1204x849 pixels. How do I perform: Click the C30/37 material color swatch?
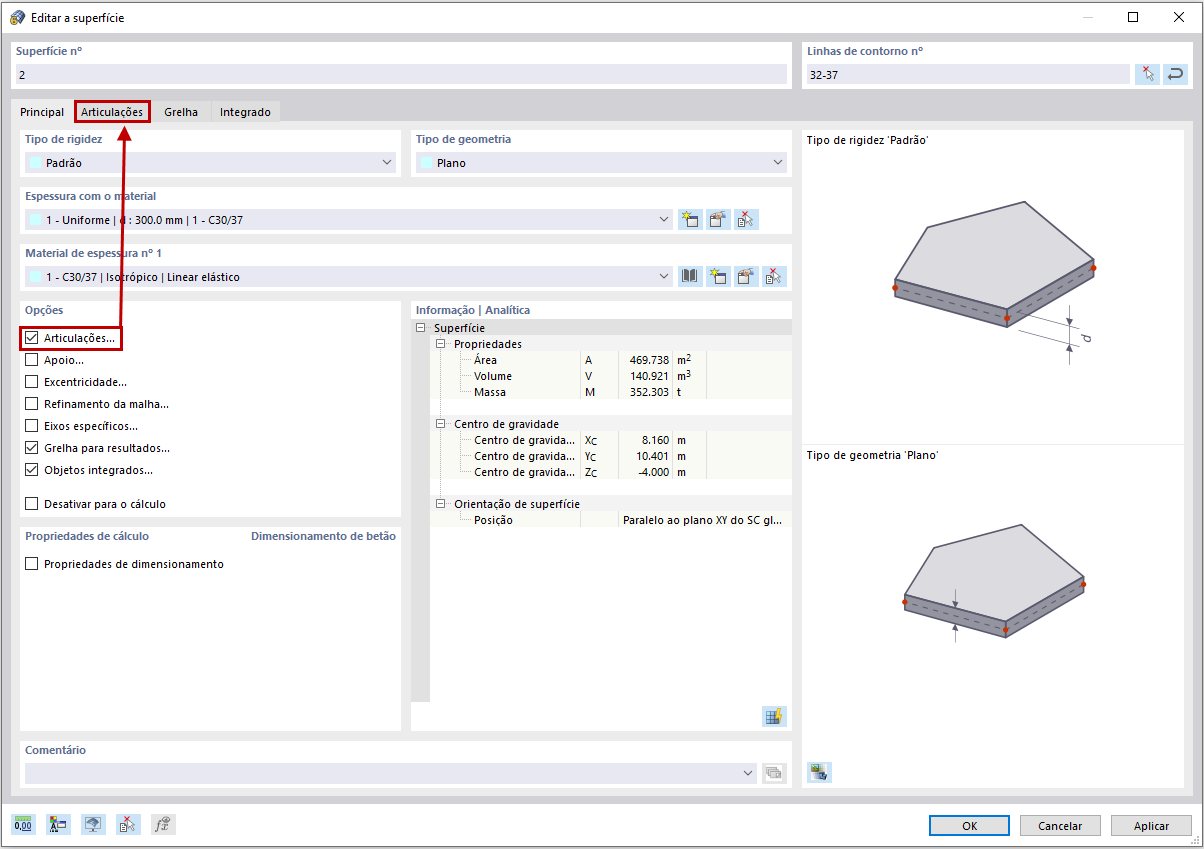pos(35,277)
